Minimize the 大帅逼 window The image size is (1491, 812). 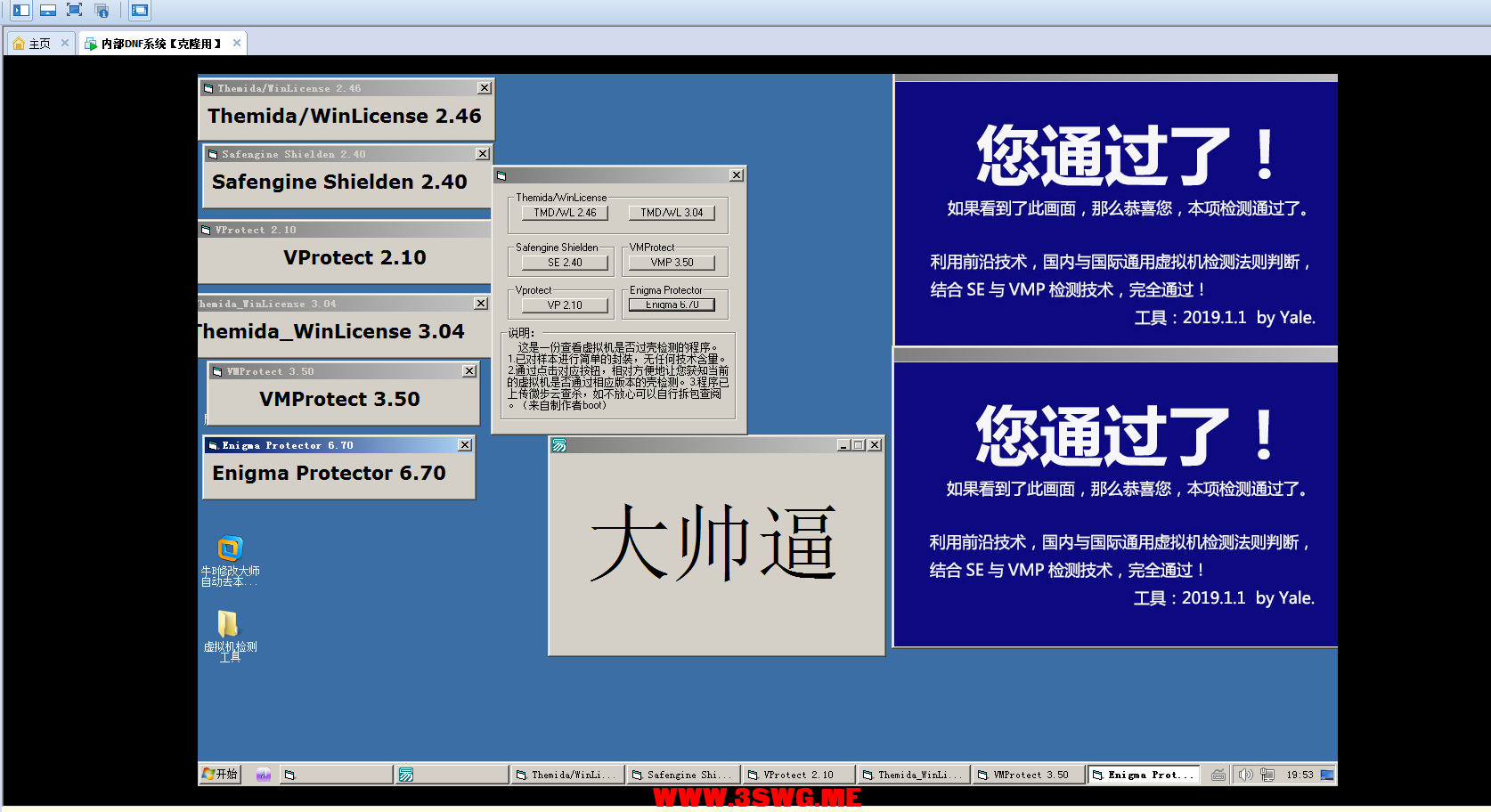click(843, 445)
